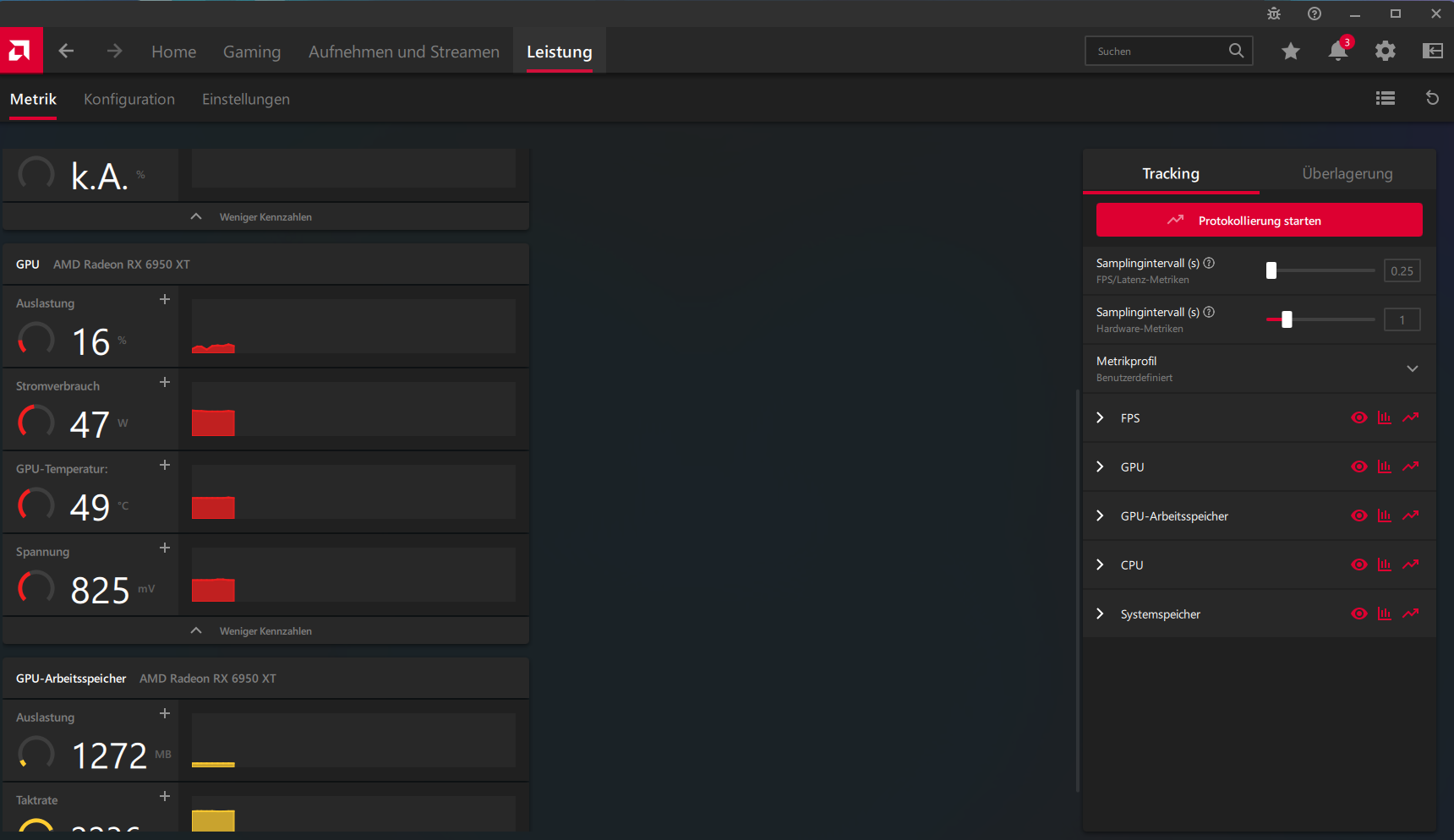Open the Radeon settings gear icon

pyautogui.click(x=1385, y=51)
